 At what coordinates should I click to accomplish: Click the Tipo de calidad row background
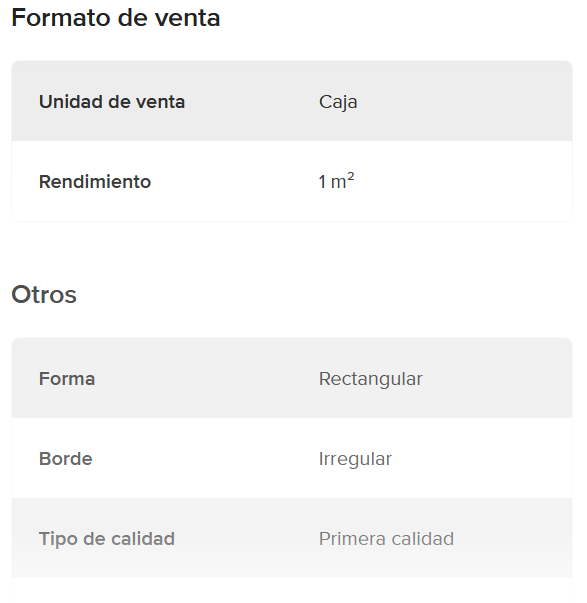pos(292,538)
